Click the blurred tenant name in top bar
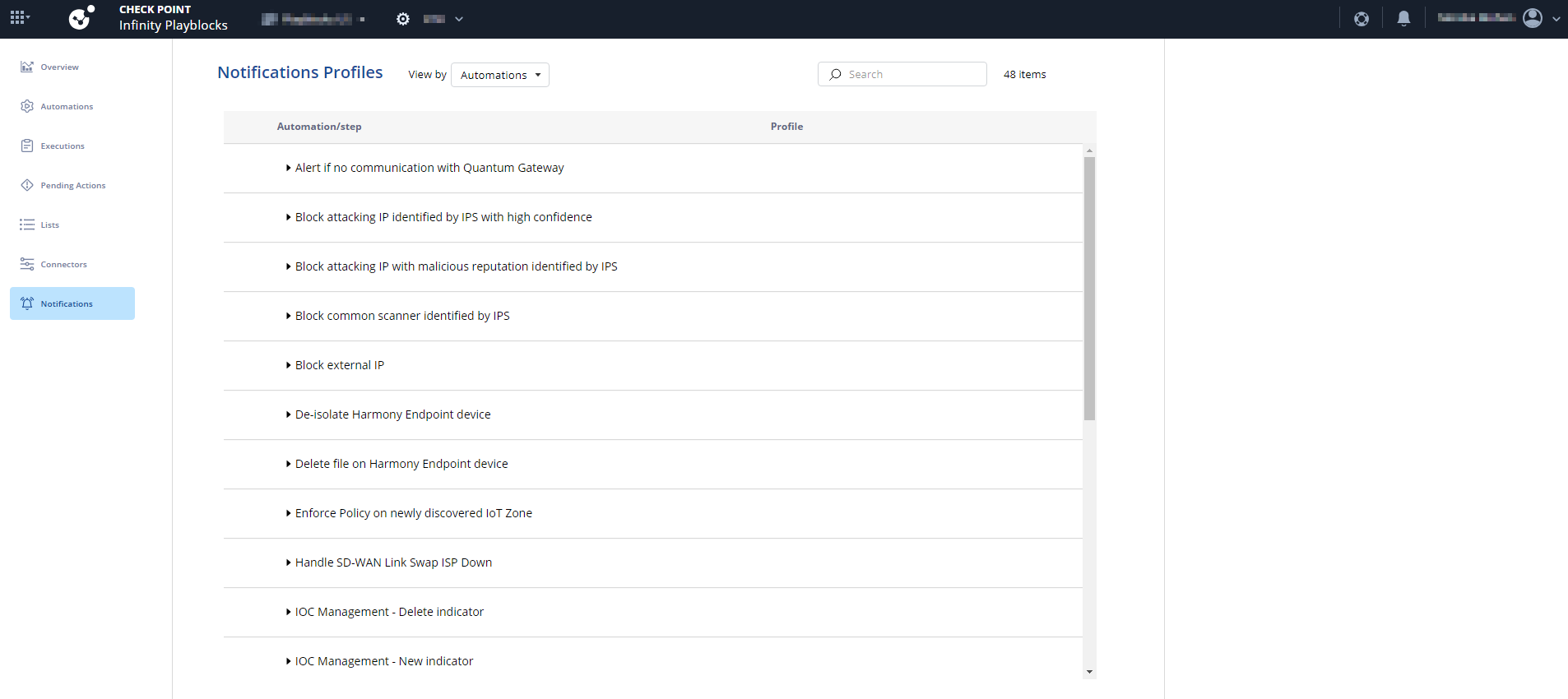This screenshot has height=699, width=1568. [313, 19]
